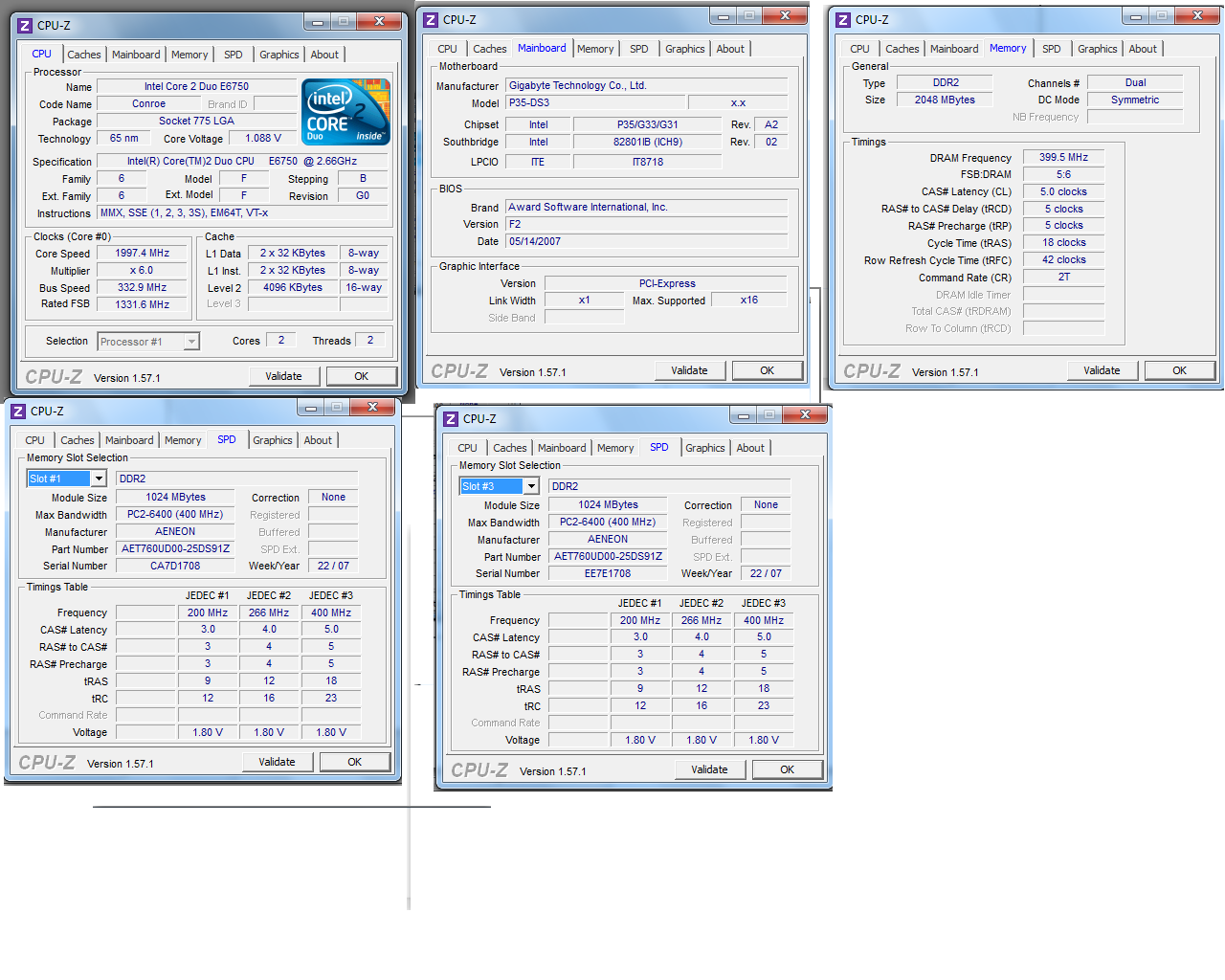Click OK in the Slot #1 SPD window
Screen dimensions: 1225x980
tap(355, 762)
